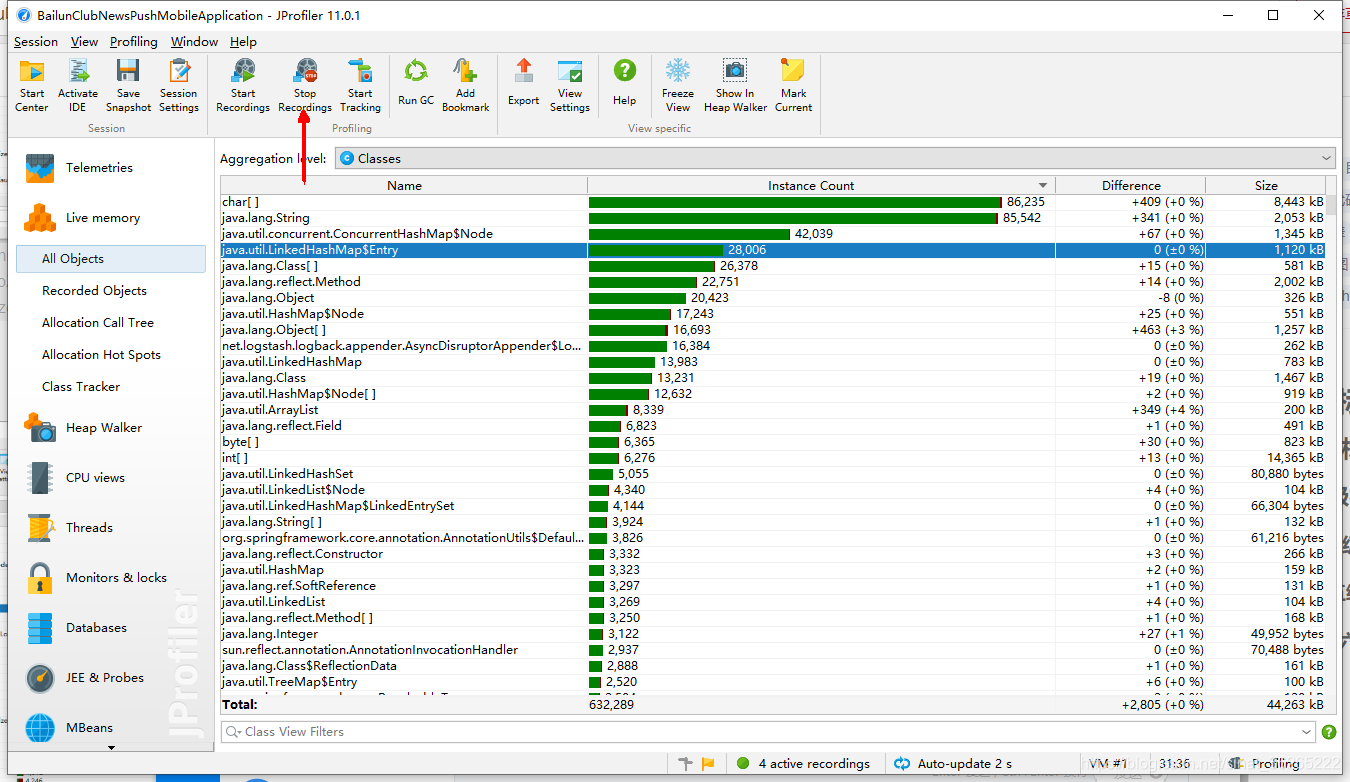Run GC from the toolbar
Image resolution: width=1350 pixels, height=782 pixels.
click(x=416, y=82)
